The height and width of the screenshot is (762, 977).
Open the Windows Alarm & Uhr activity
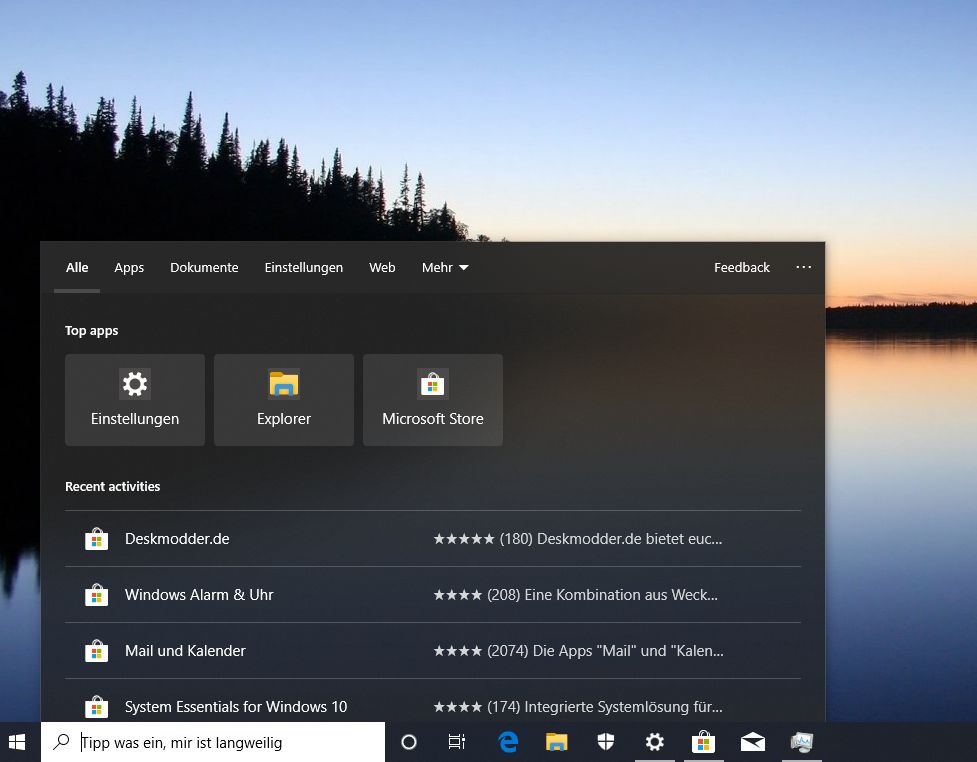[433, 595]
